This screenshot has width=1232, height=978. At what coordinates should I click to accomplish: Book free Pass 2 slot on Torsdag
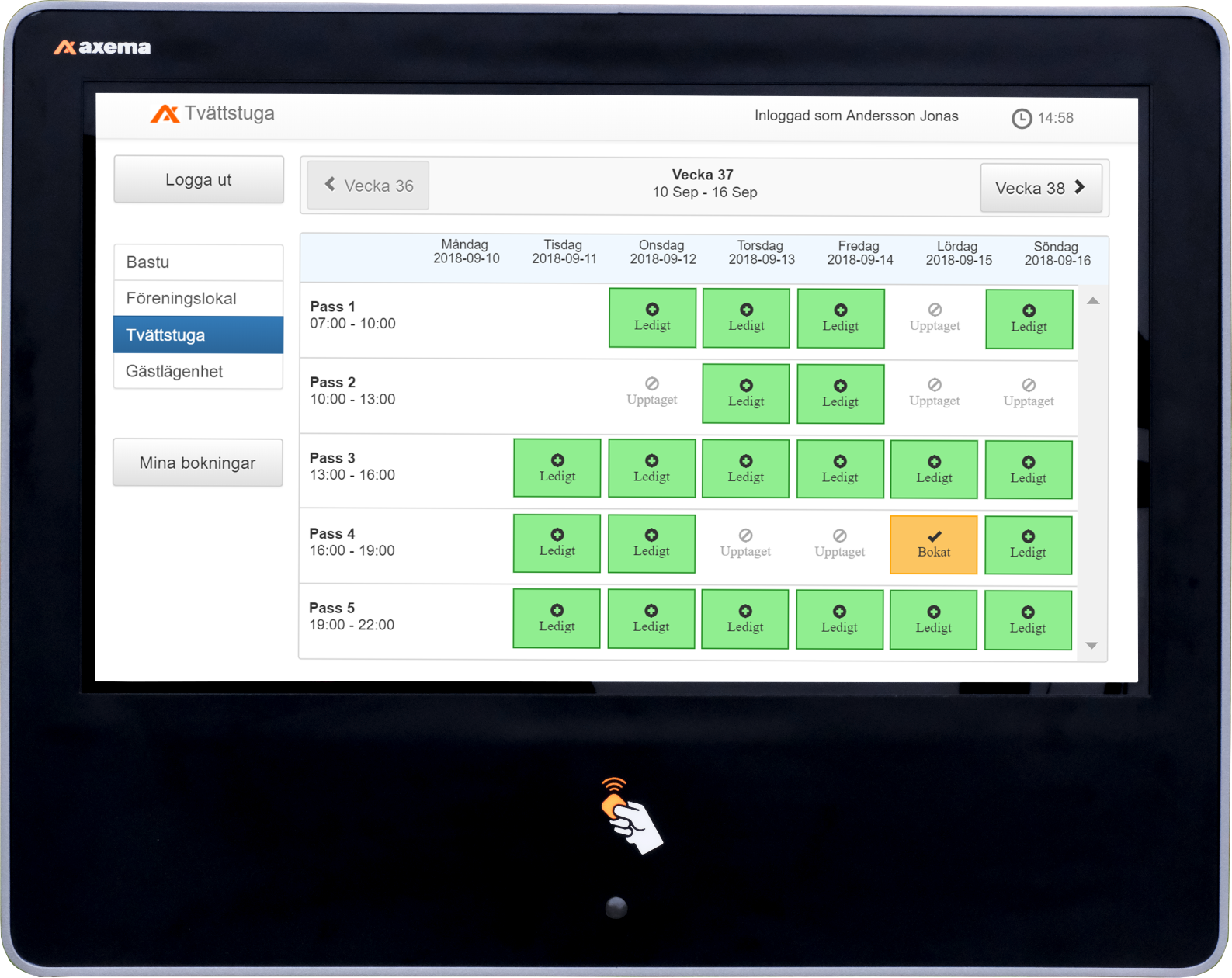(x=745, y=394)
